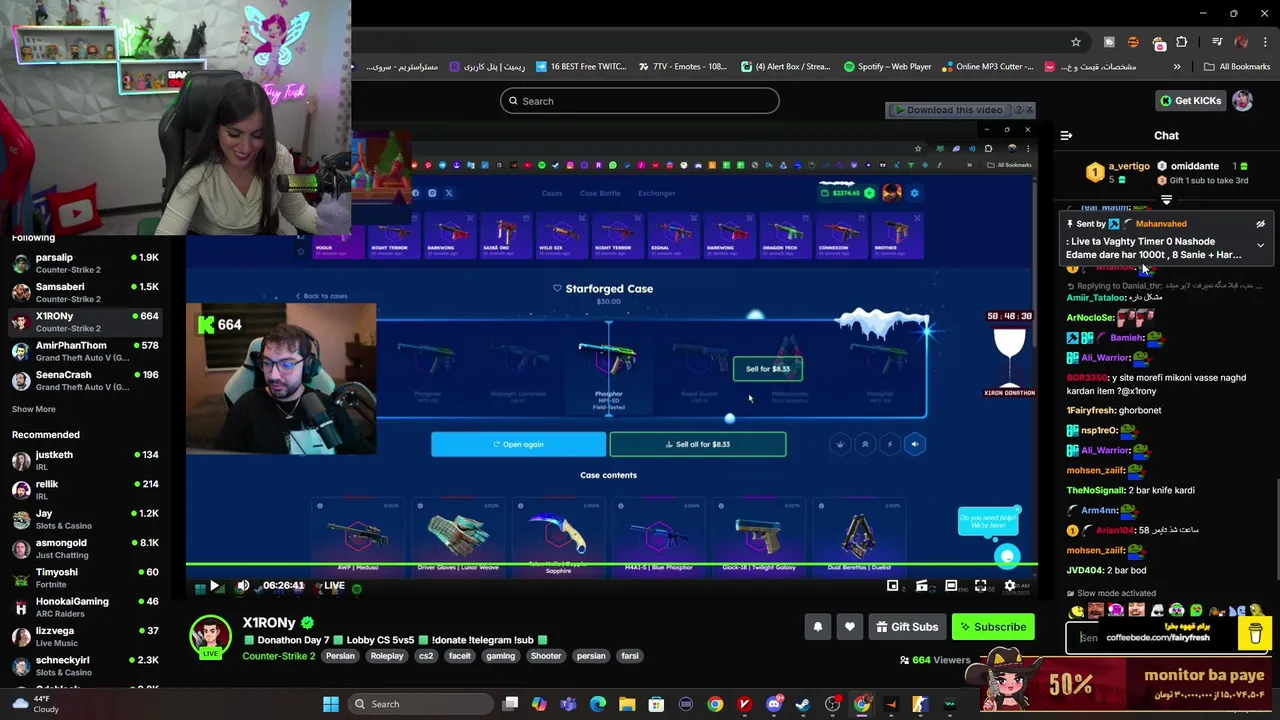Viewport: 1280px width, 720px height.
Task: Click Sell all for $8.33 button
Action: pyautogui.click(x=698, y=444)
